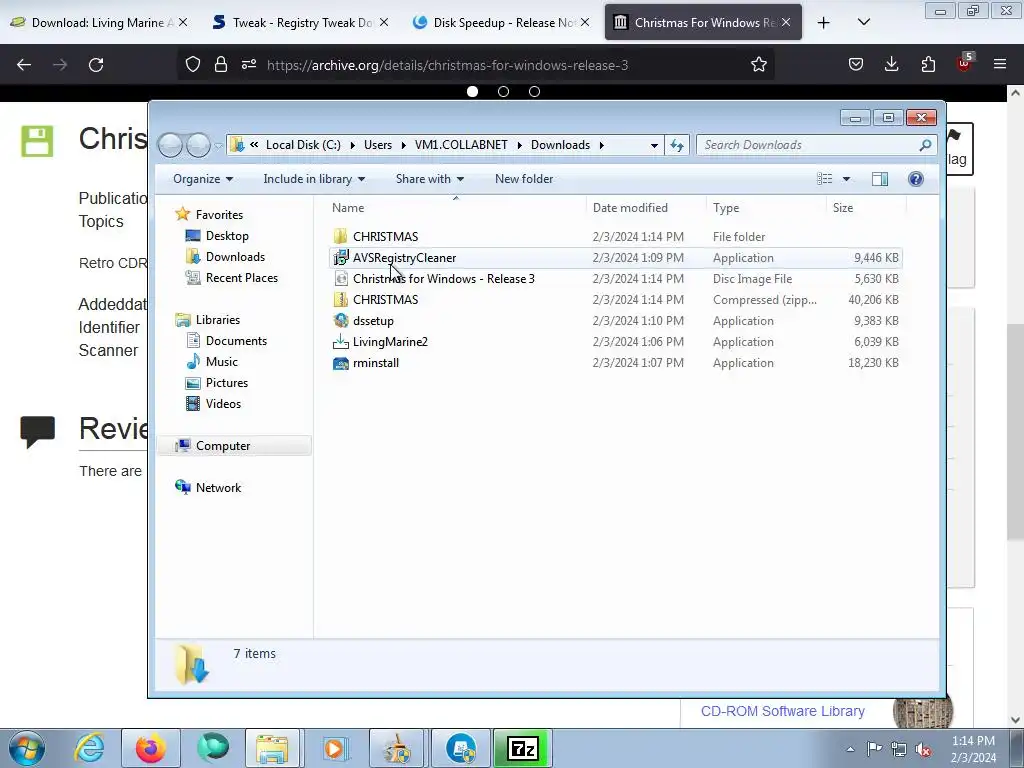Switch to Tweak Registry Tweak tab
Screen dimensions: 1024x768
tap(300, 22)
